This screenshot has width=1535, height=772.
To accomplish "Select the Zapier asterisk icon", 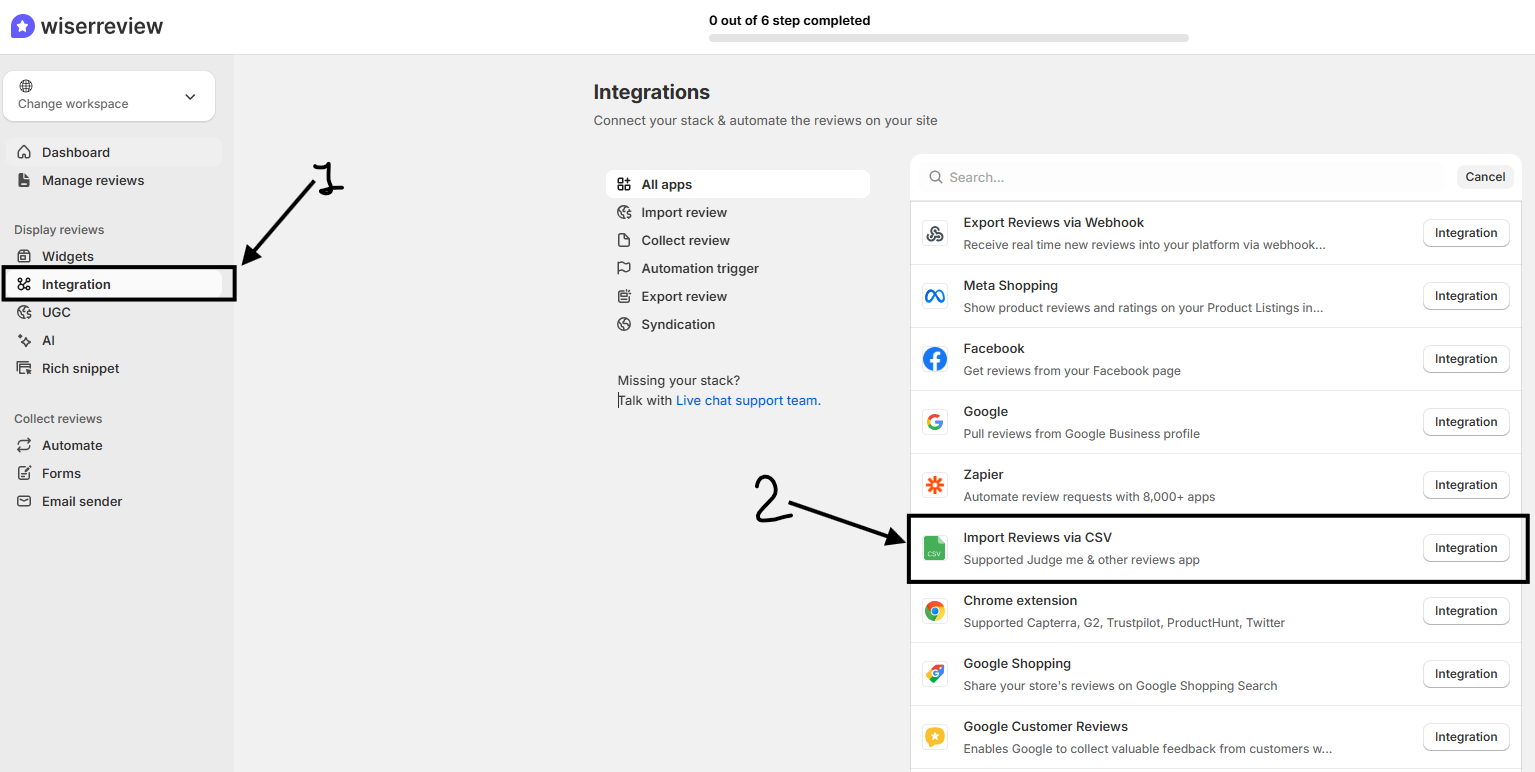I will (935, 485).
